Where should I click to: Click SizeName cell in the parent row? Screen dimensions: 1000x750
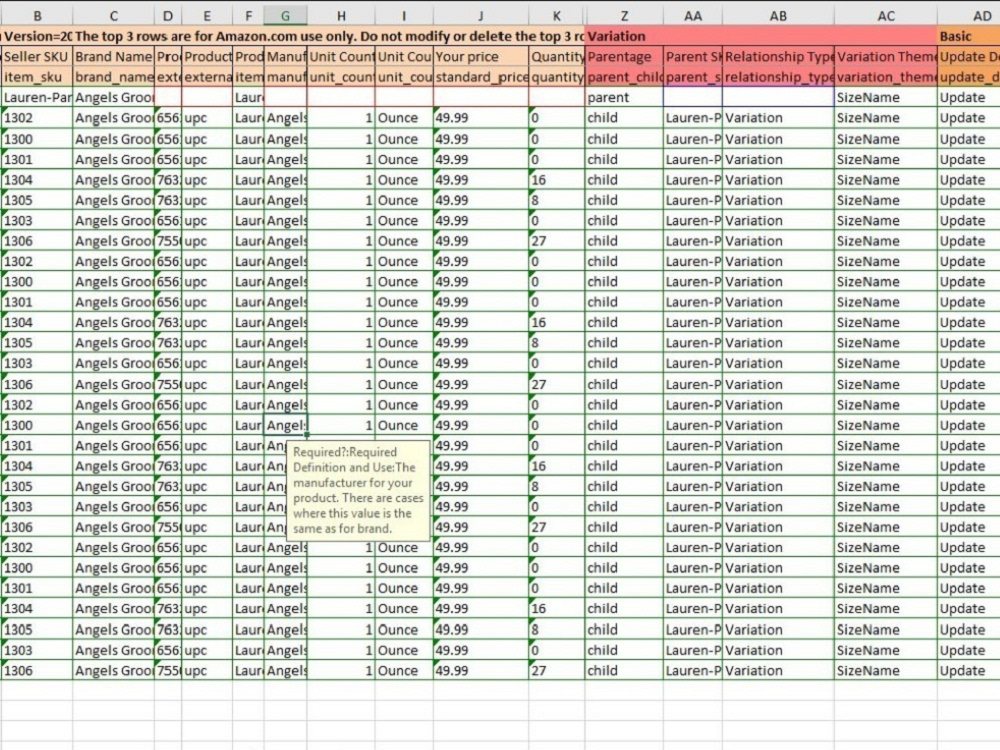pyautogui.click(x=886, y=98)
